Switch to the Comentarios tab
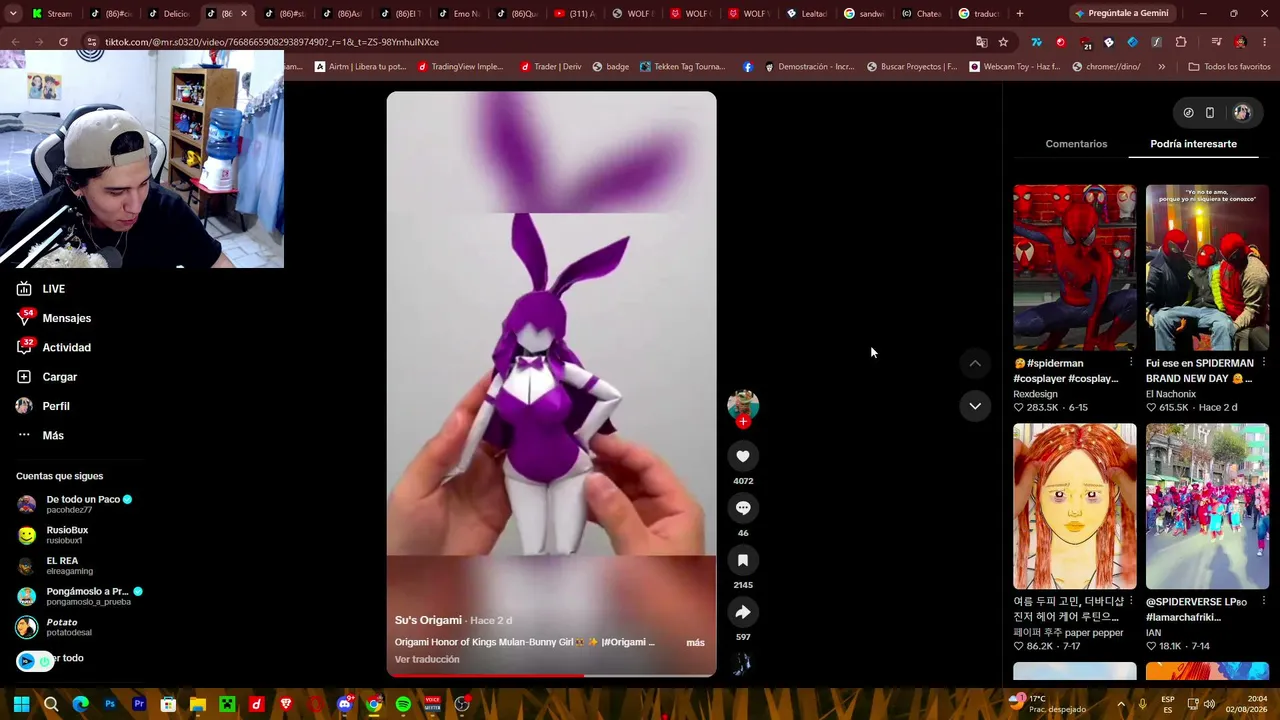1280x720 pixels. [1076, 144]
